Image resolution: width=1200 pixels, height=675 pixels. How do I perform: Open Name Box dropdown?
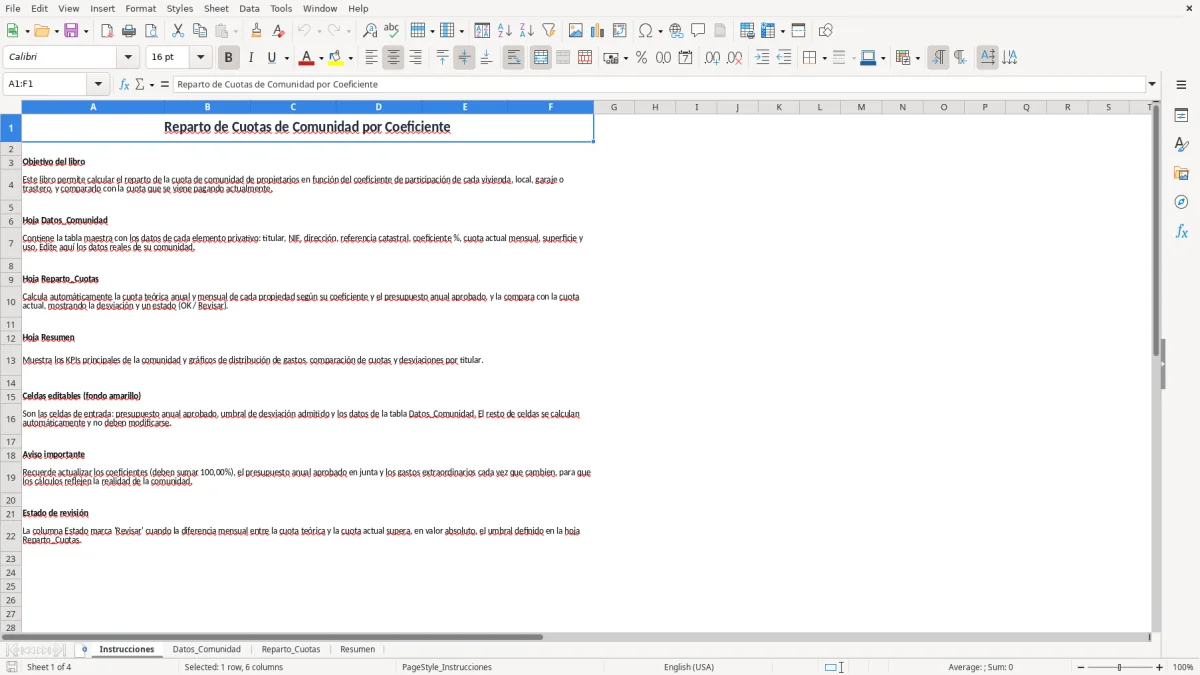pos(98,84)
